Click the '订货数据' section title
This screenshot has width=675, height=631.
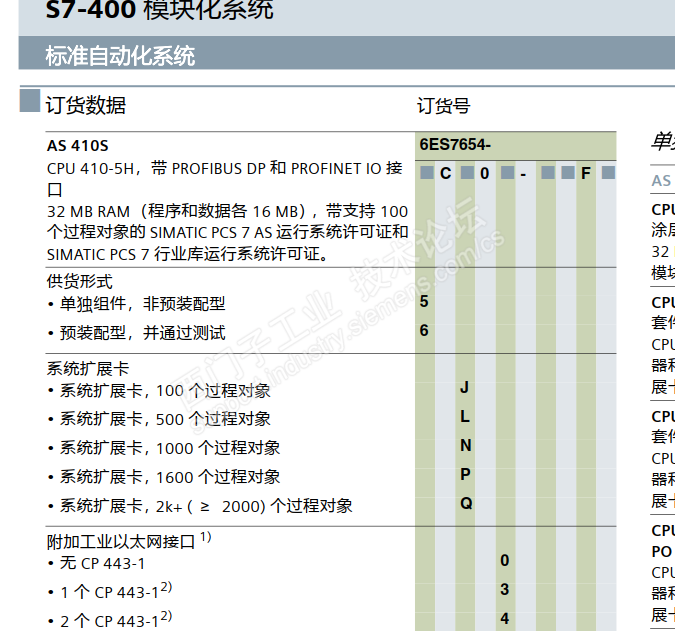(x=86, y=105)
